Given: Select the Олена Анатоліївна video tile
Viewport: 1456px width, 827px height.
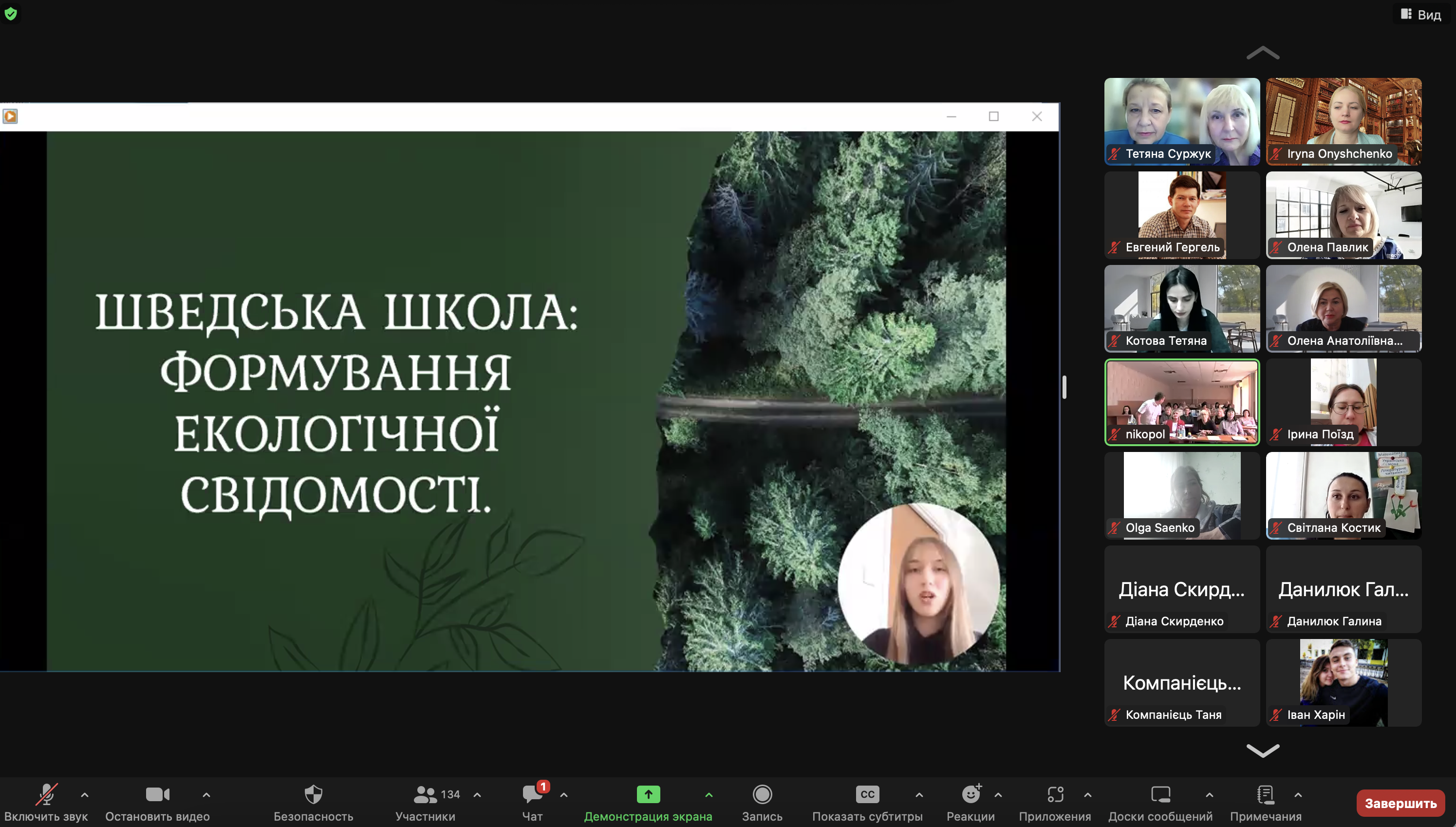Looking at the screenshot, I should click(x=1344, y=308).
